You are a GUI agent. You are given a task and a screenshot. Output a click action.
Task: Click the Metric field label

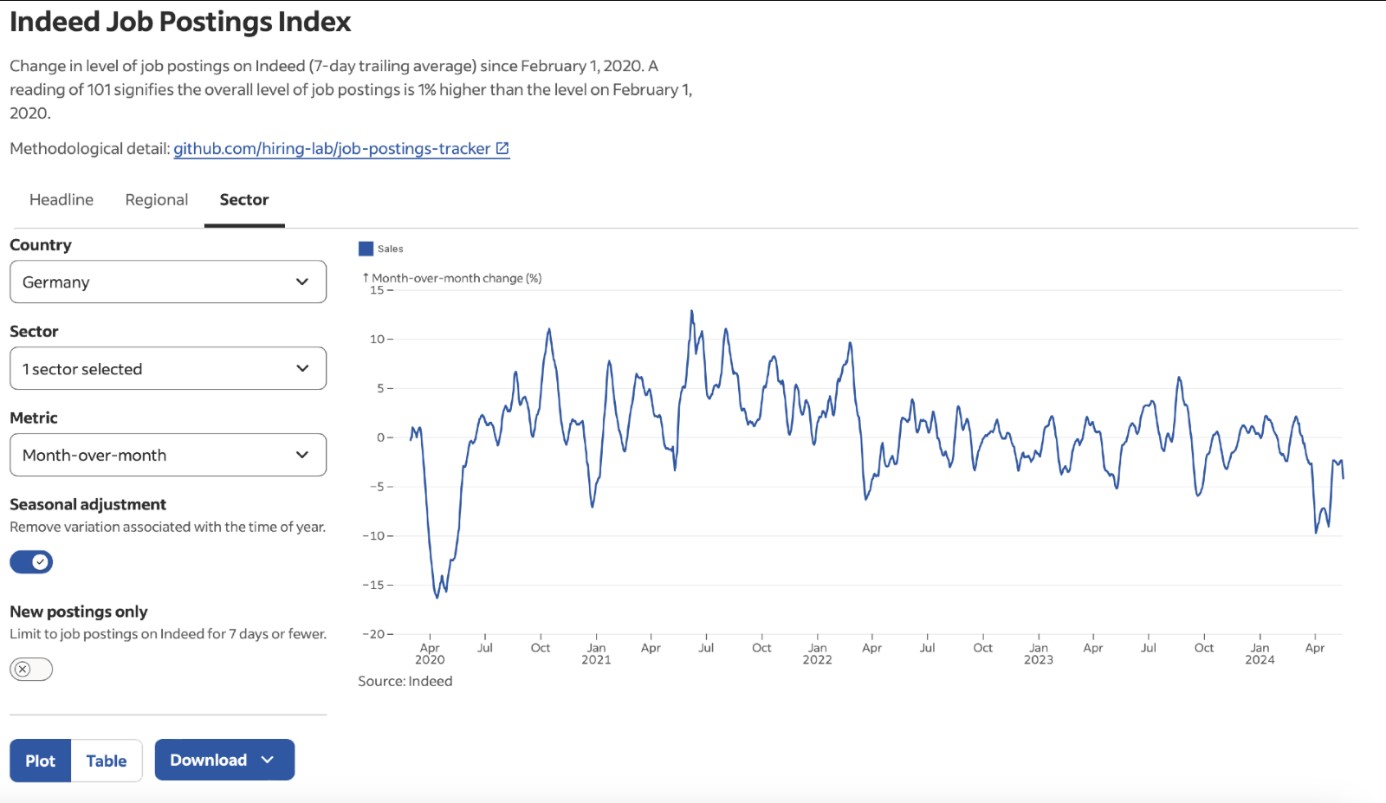tap(34, 418)
